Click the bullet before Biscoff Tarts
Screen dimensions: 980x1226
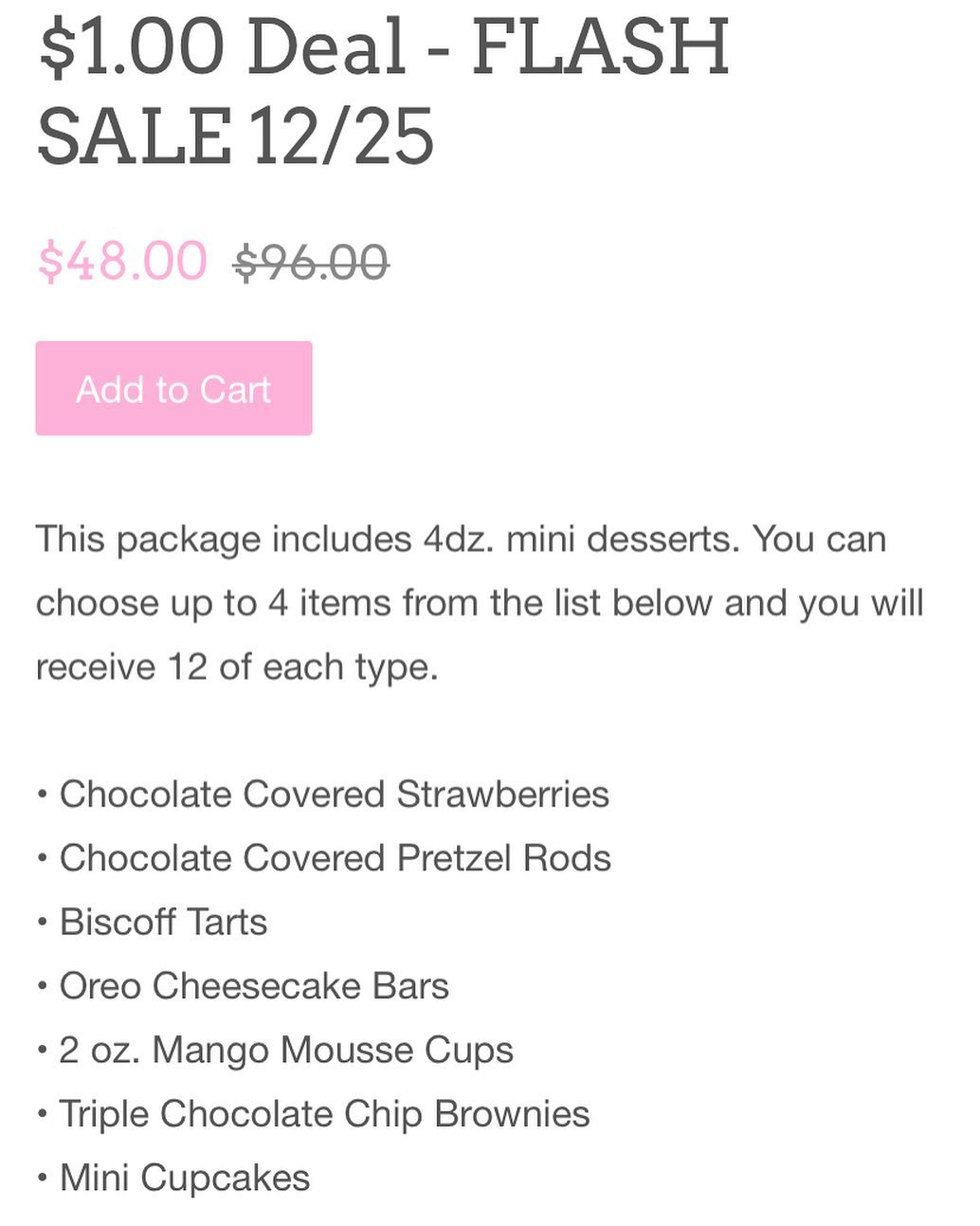click(42, 923)
